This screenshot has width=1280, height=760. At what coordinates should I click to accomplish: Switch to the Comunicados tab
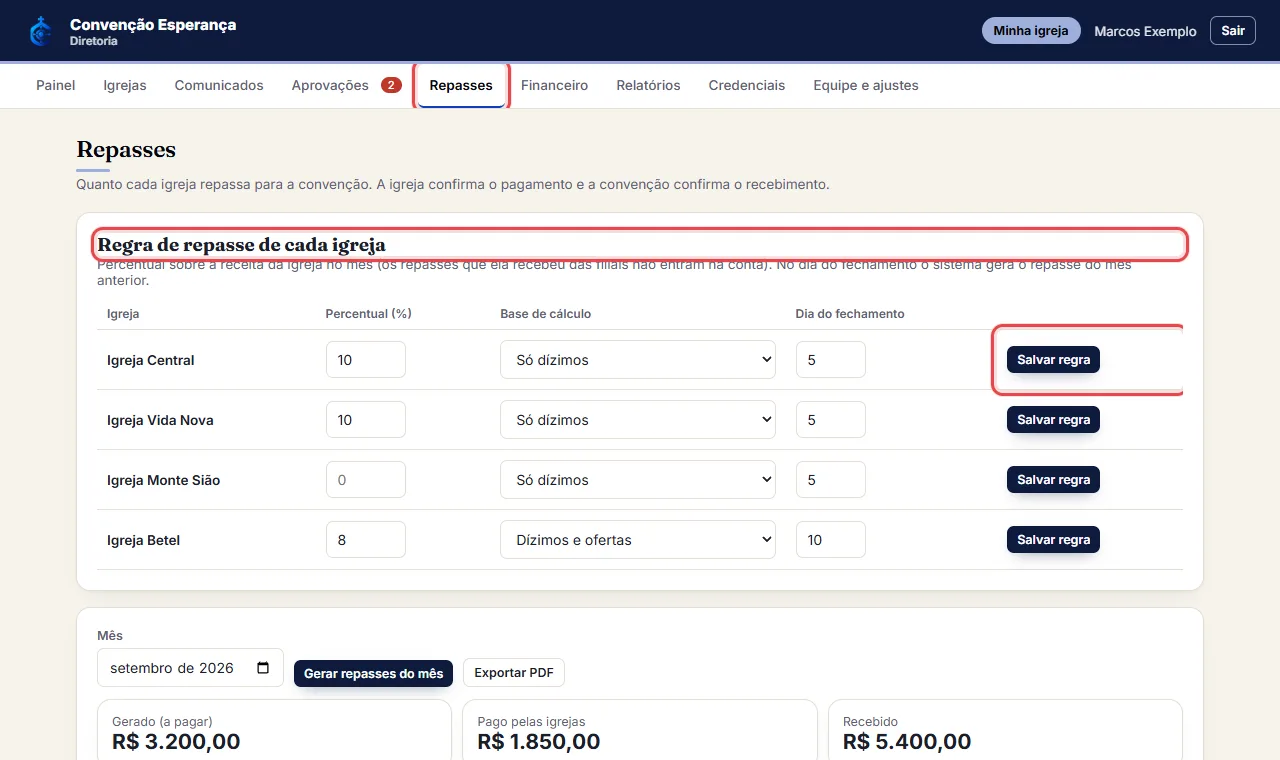(219, 85)
